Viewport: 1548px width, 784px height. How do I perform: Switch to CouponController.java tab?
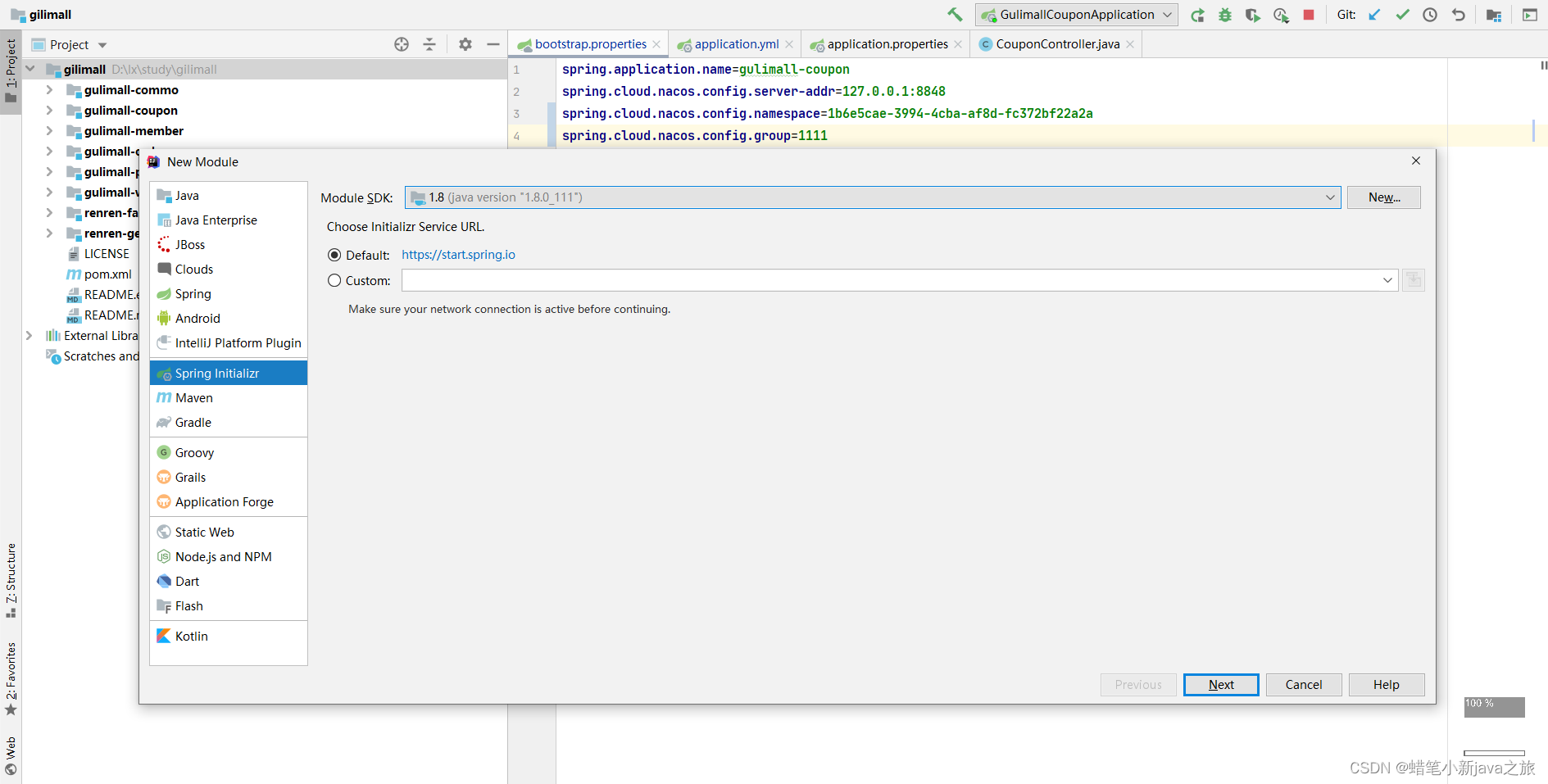(1057, 44)
